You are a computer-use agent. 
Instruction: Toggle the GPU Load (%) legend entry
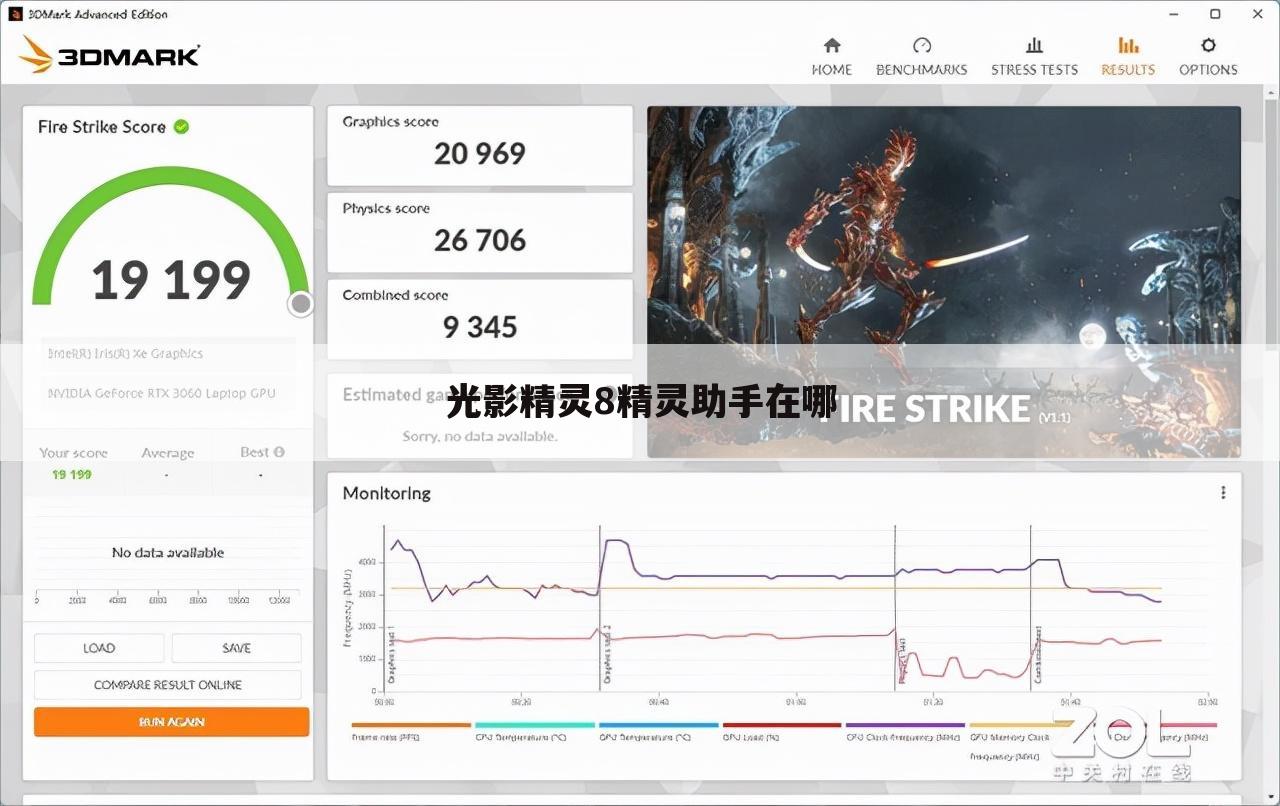tap(781, 731)
